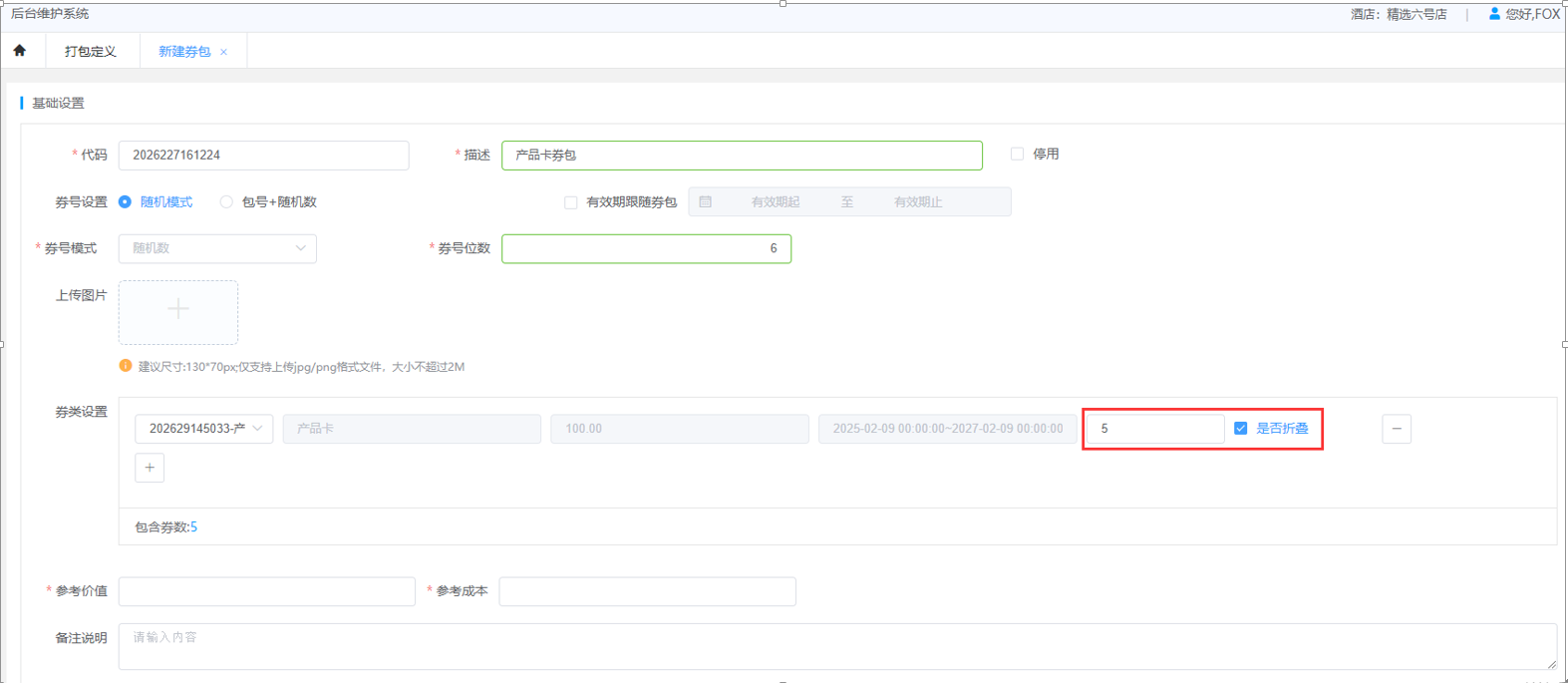The width and height of the screenshot is (1568, 683).
Task: Enable the 停用 checkbox
Action: [1017, 155]
